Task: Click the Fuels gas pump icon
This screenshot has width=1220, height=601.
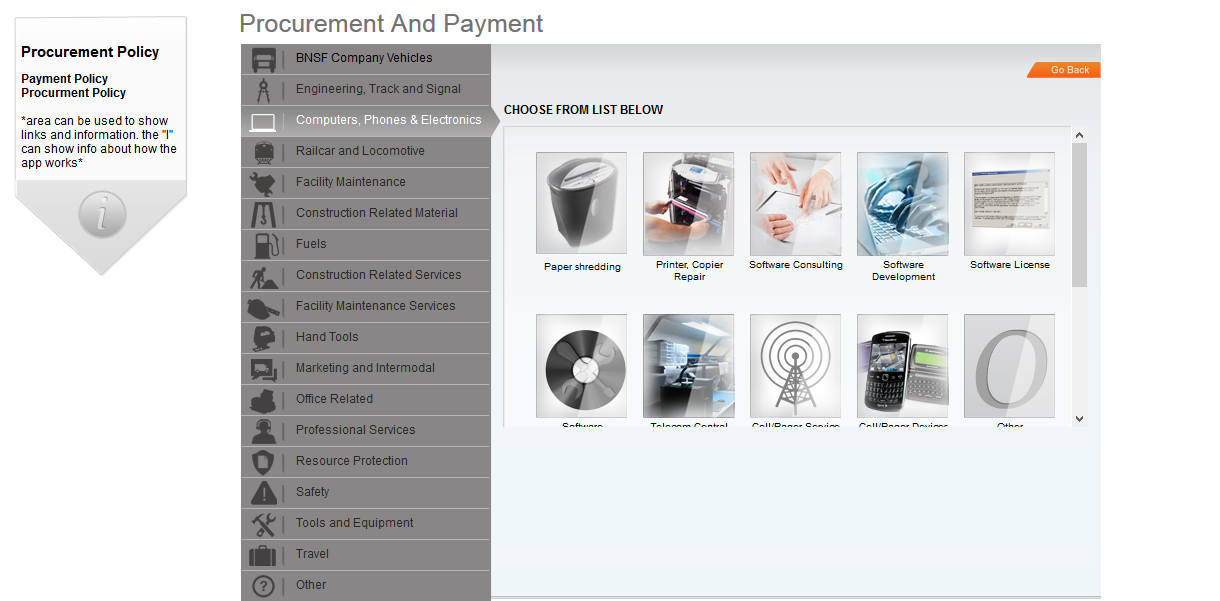Action: pyautogui.click(x=264, y=245)
